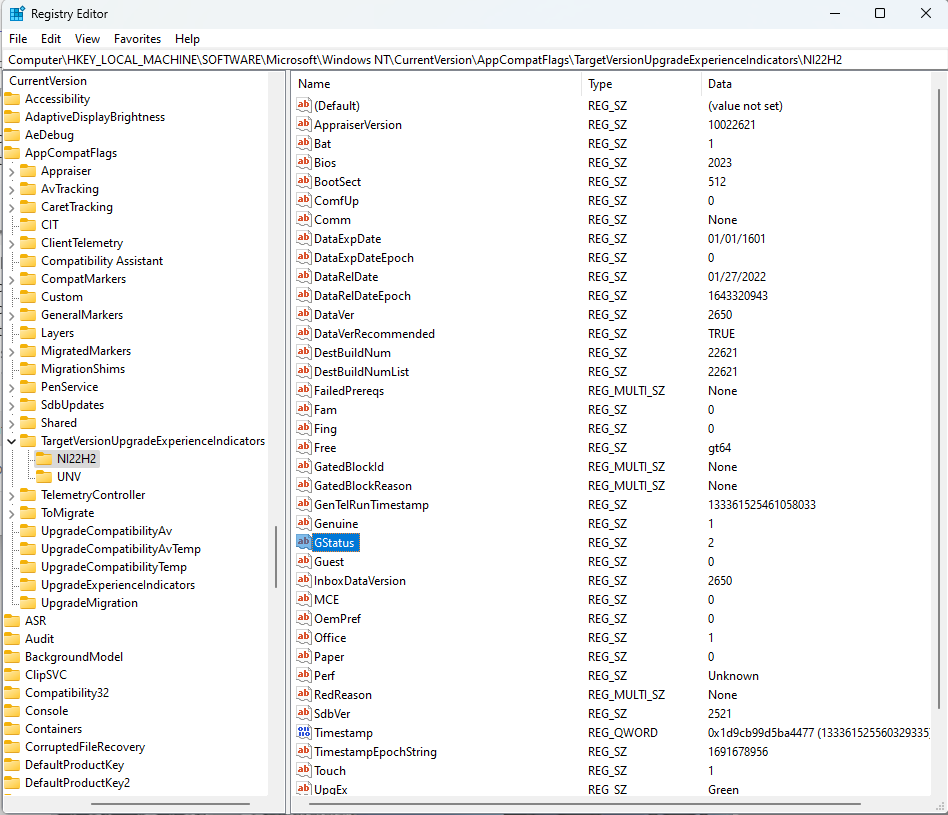Expand the CompatMarkers key
The width and height of the screenshot is (948, 815).
click(x=11, y=280)
